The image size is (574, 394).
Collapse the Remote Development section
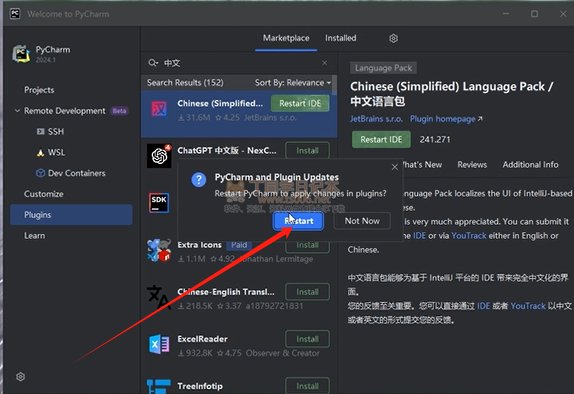(x=17, y=111)
